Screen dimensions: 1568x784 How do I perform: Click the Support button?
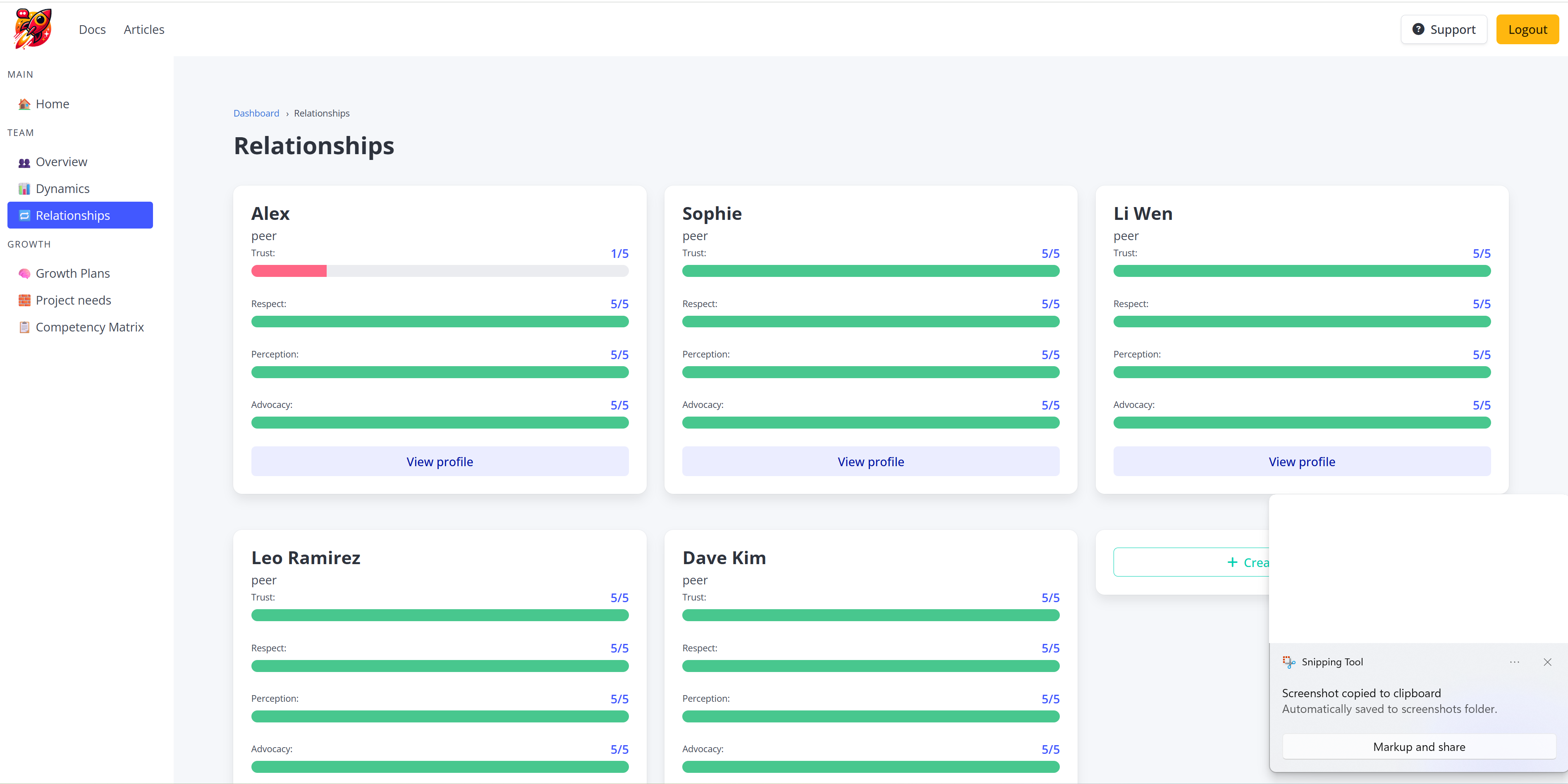1444,29
